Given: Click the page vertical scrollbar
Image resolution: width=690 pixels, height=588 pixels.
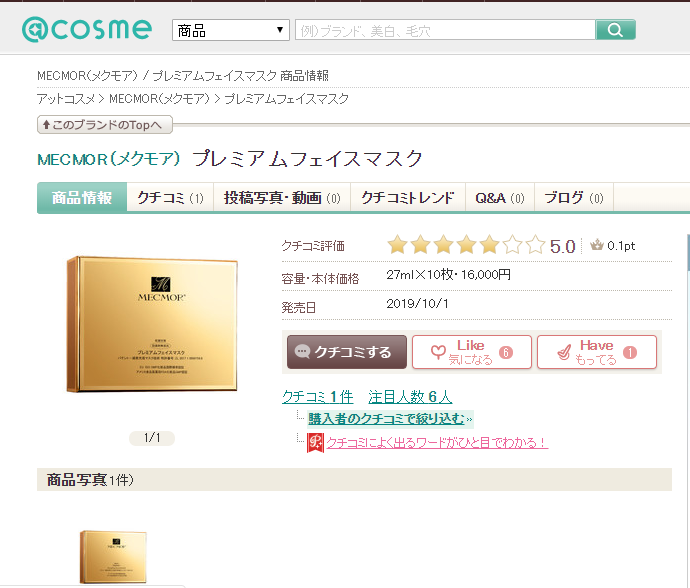Looking at the screenshot, I should click(688, 255).
